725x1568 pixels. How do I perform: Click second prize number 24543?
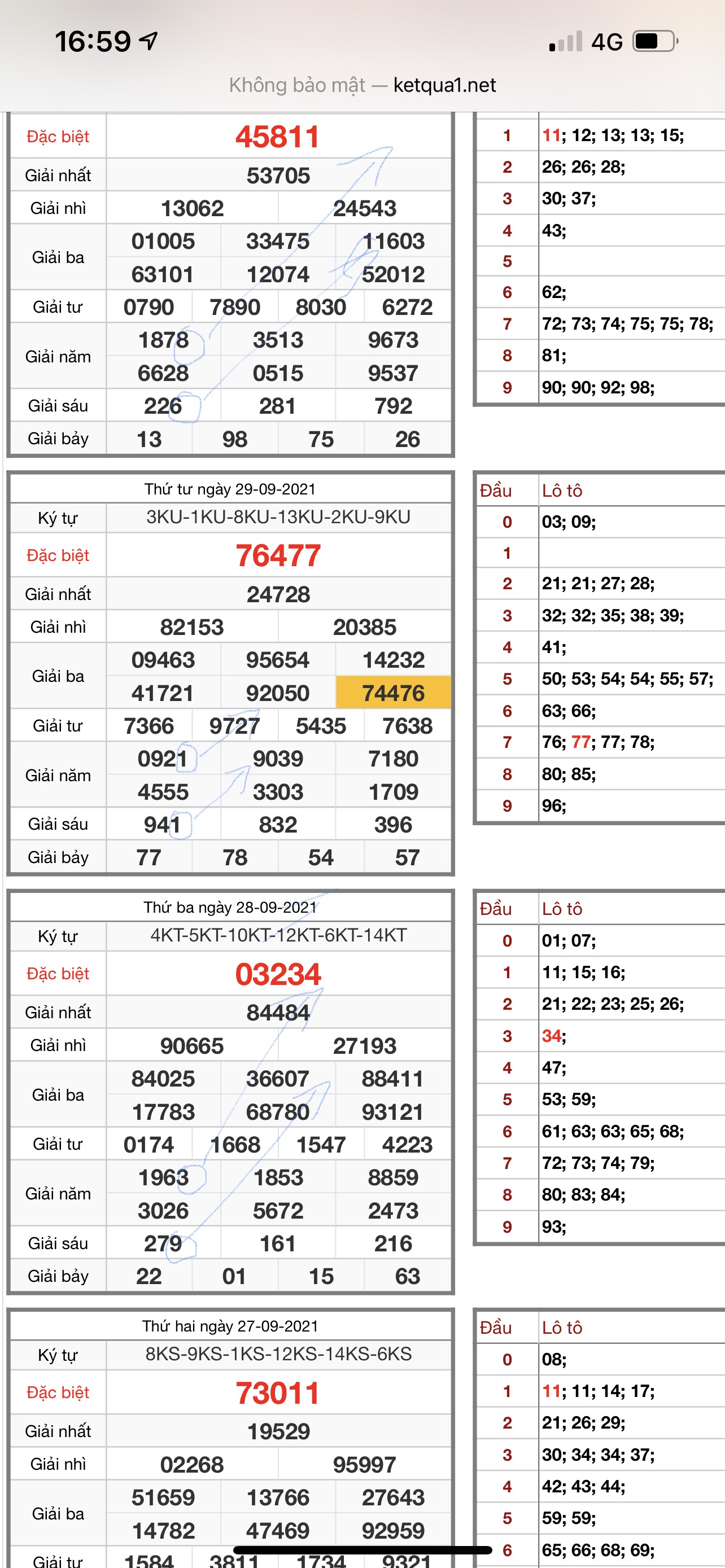click(x=365, y=209)
